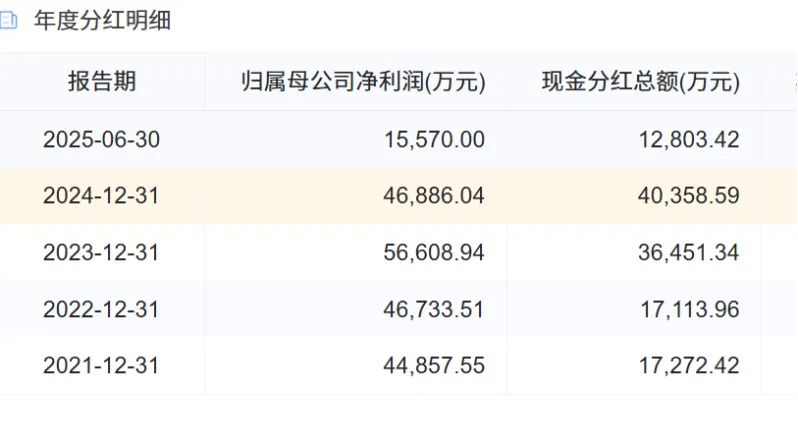Select the highlighted dividend value 40,358.59
798x447 pixels.
690,196
